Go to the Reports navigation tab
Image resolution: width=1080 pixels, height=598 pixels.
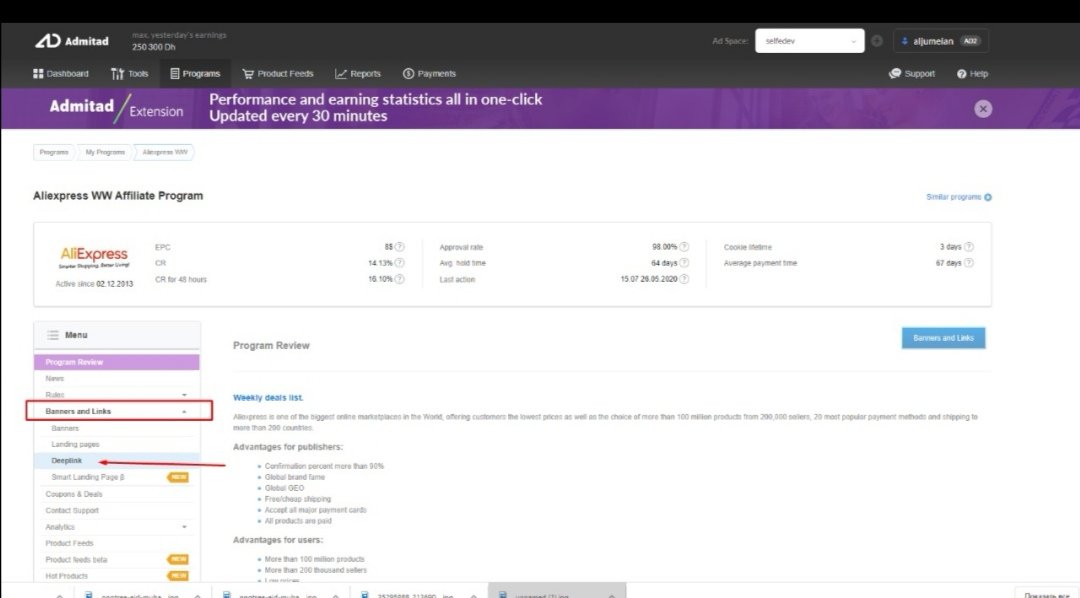[x=357, y=74]
